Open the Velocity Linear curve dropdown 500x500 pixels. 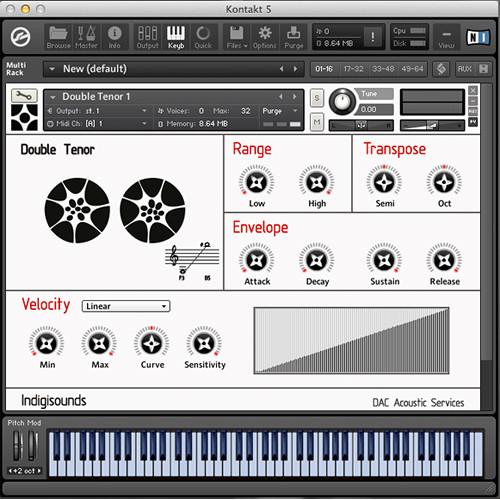click(x=126, y=306)
